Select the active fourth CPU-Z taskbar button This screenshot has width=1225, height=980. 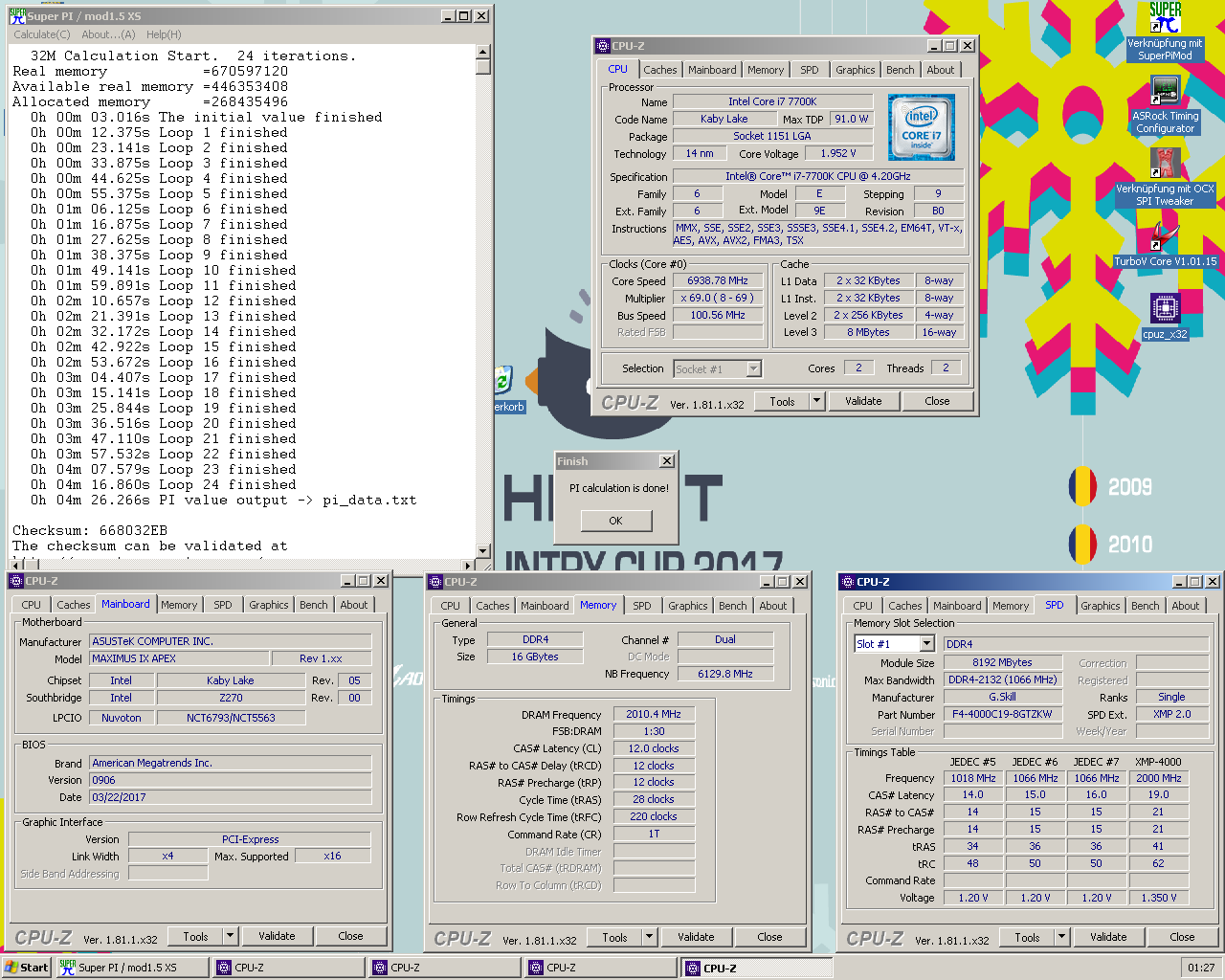point(756,968)
